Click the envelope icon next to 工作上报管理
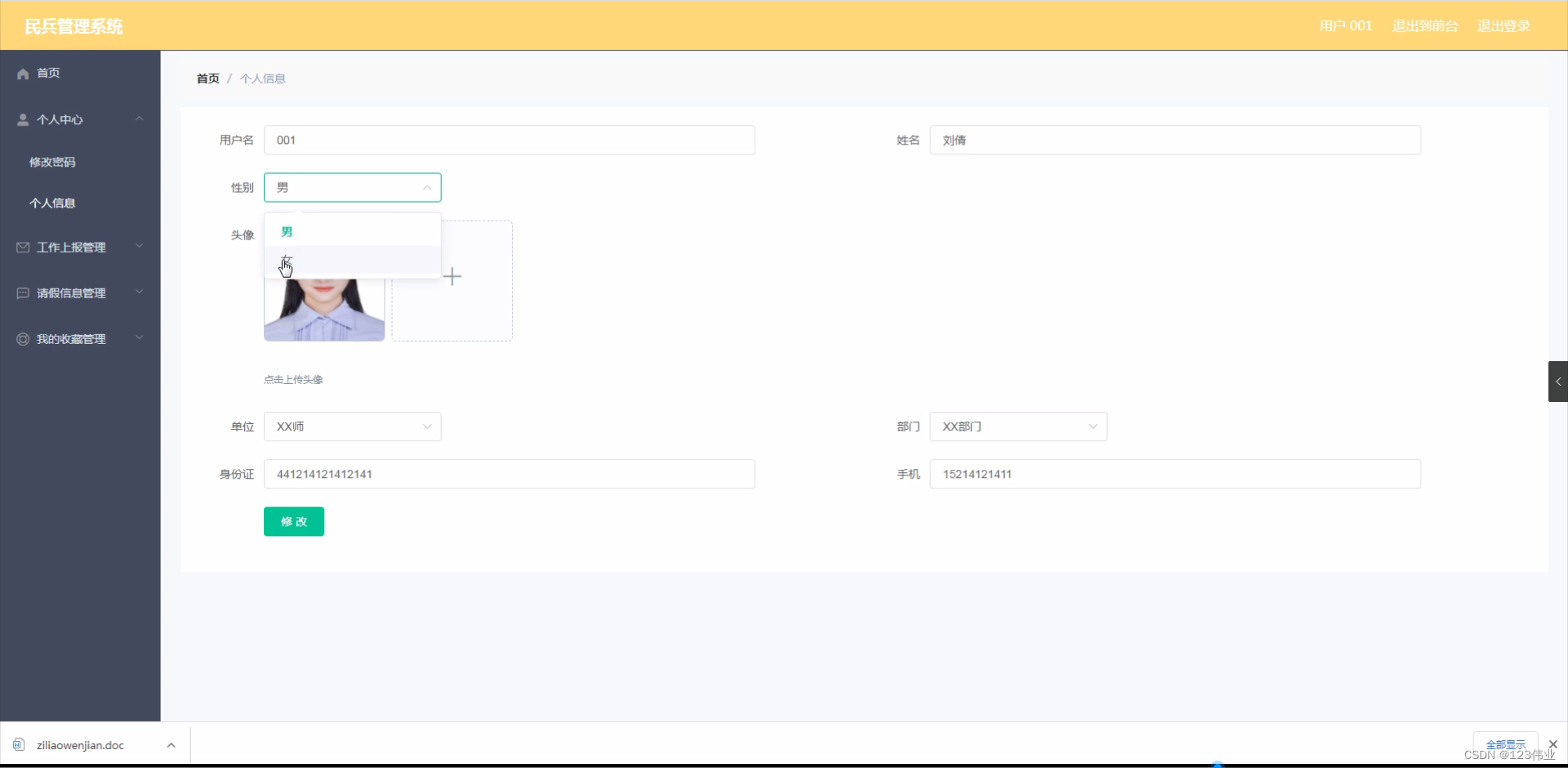Image resolution: width=1568 pixels, height=768 pixels. tap(22, 247)
